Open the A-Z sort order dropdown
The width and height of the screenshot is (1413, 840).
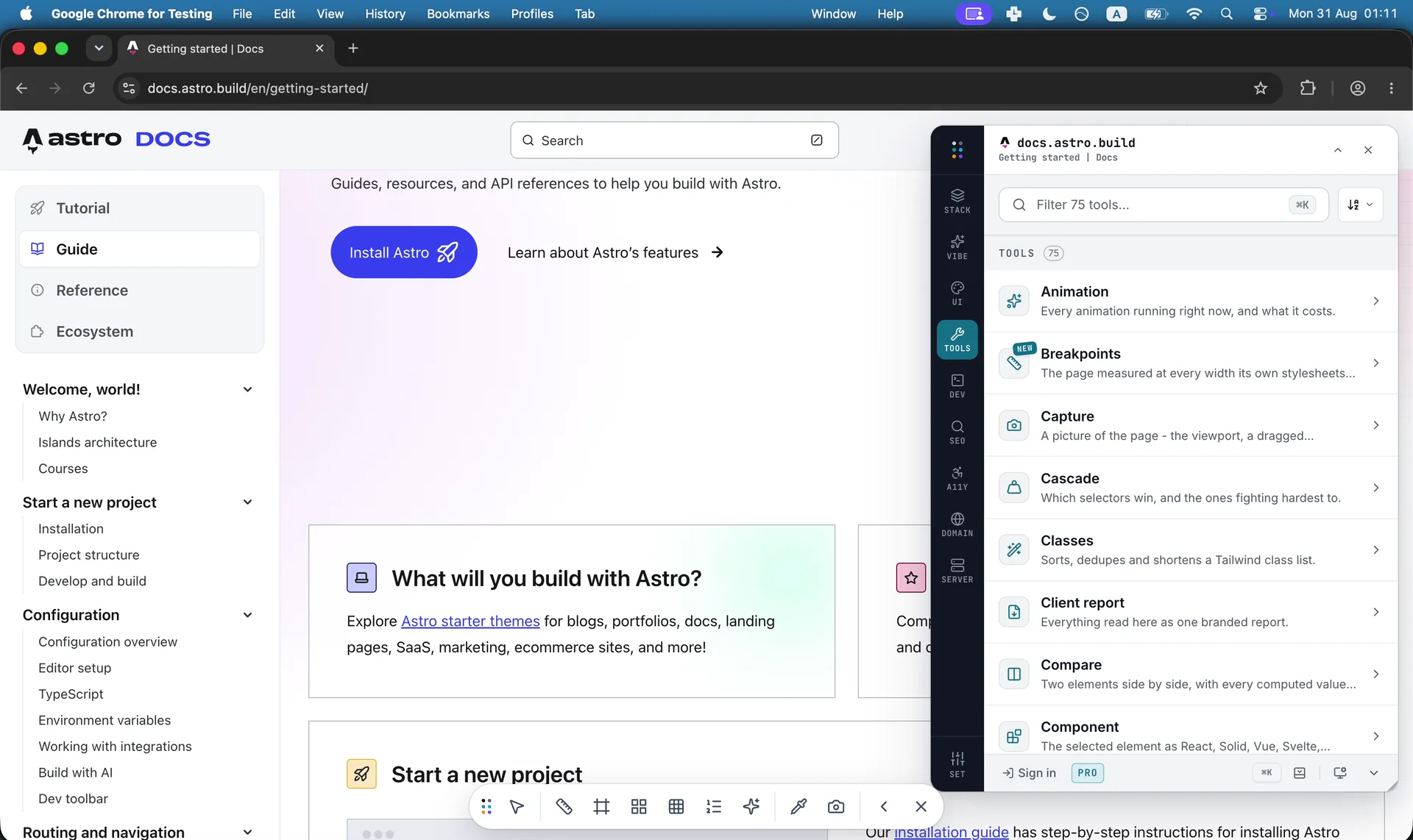[x=1360, y=204]
